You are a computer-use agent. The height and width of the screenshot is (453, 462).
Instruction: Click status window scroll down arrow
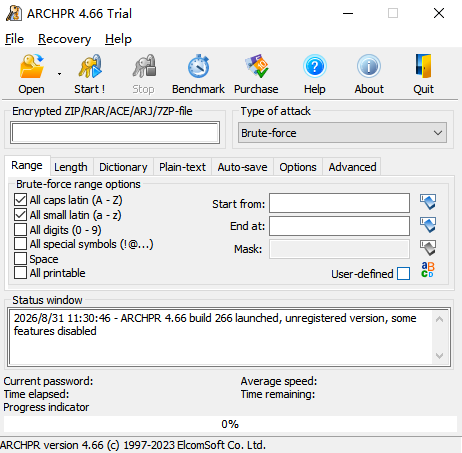[439, 356]
